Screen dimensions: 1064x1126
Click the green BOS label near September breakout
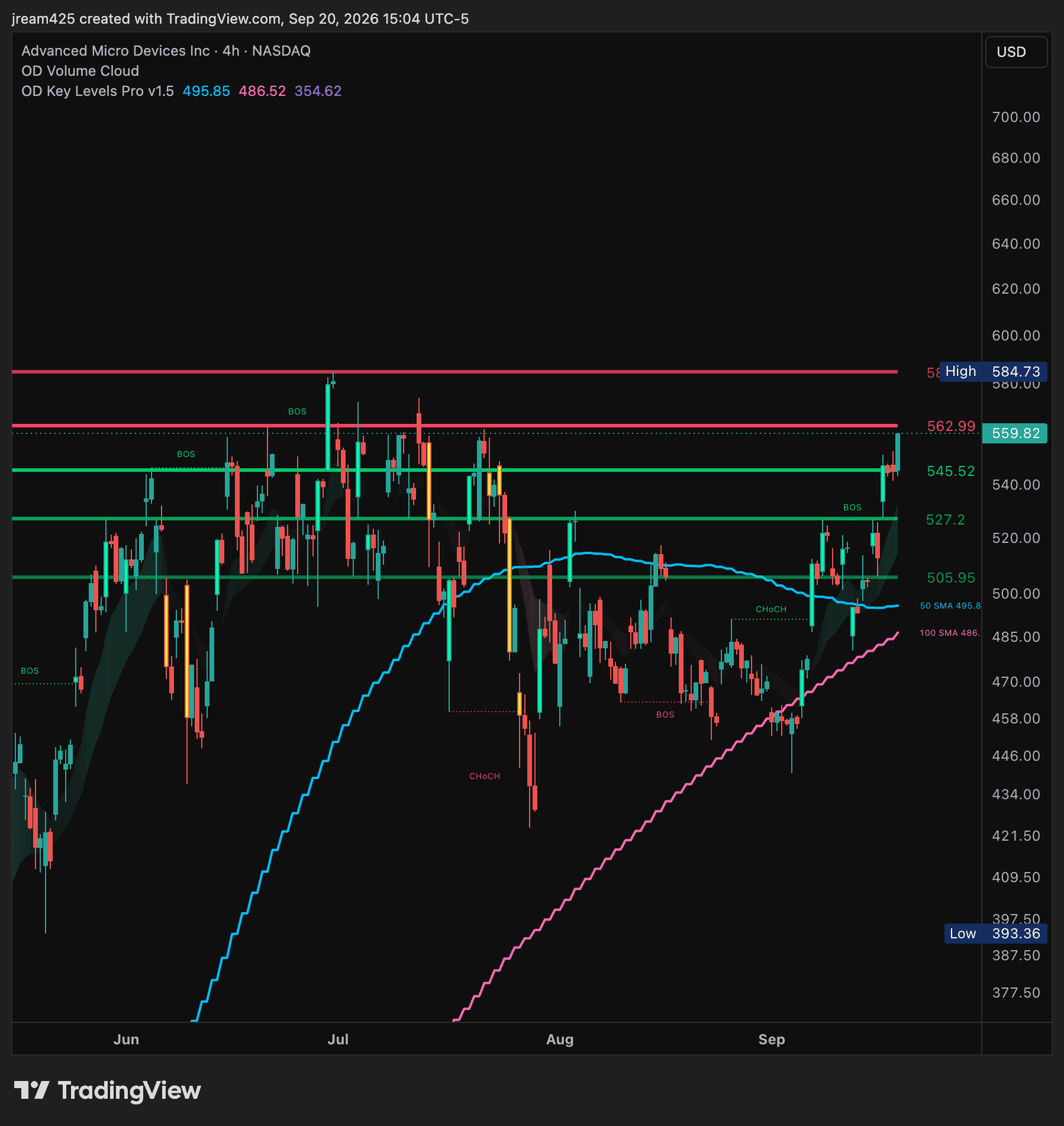852,507
